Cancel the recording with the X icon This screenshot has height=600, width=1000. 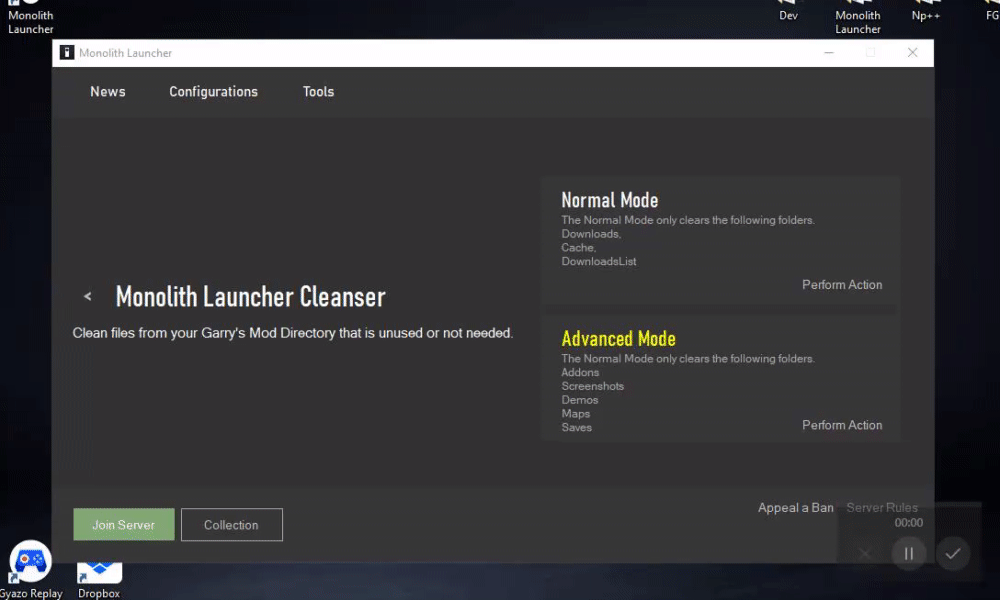(865, 553)
